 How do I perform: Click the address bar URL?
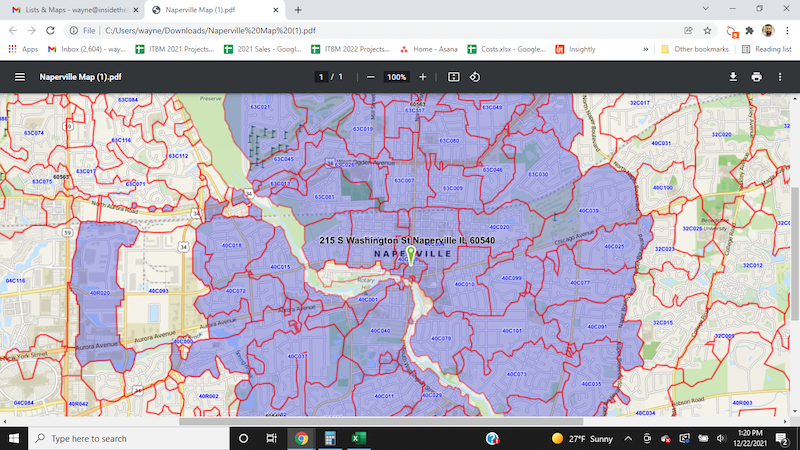click(x=210, y=31)
